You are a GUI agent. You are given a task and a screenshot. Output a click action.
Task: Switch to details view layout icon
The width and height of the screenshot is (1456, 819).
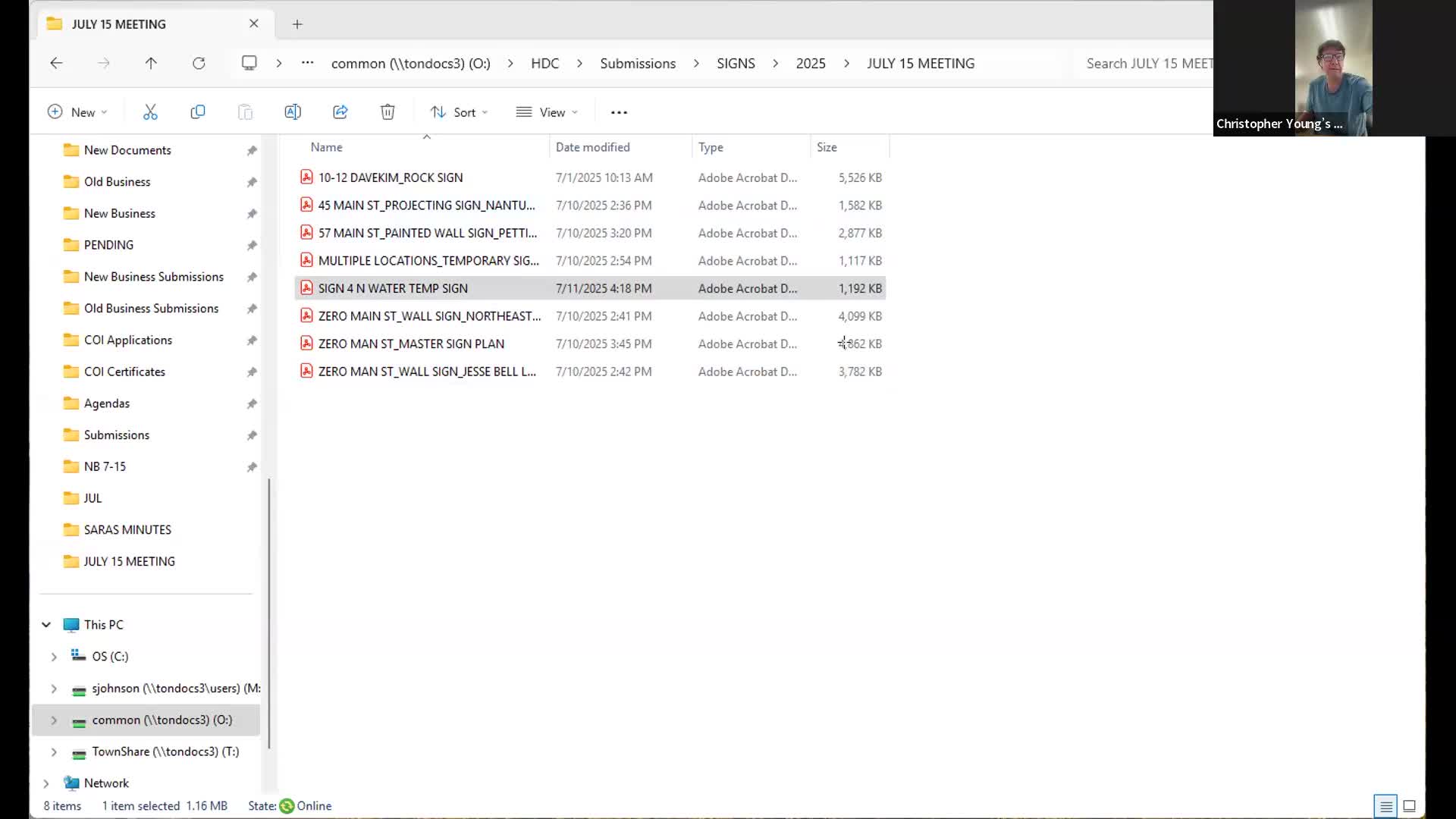(1385, 806)
